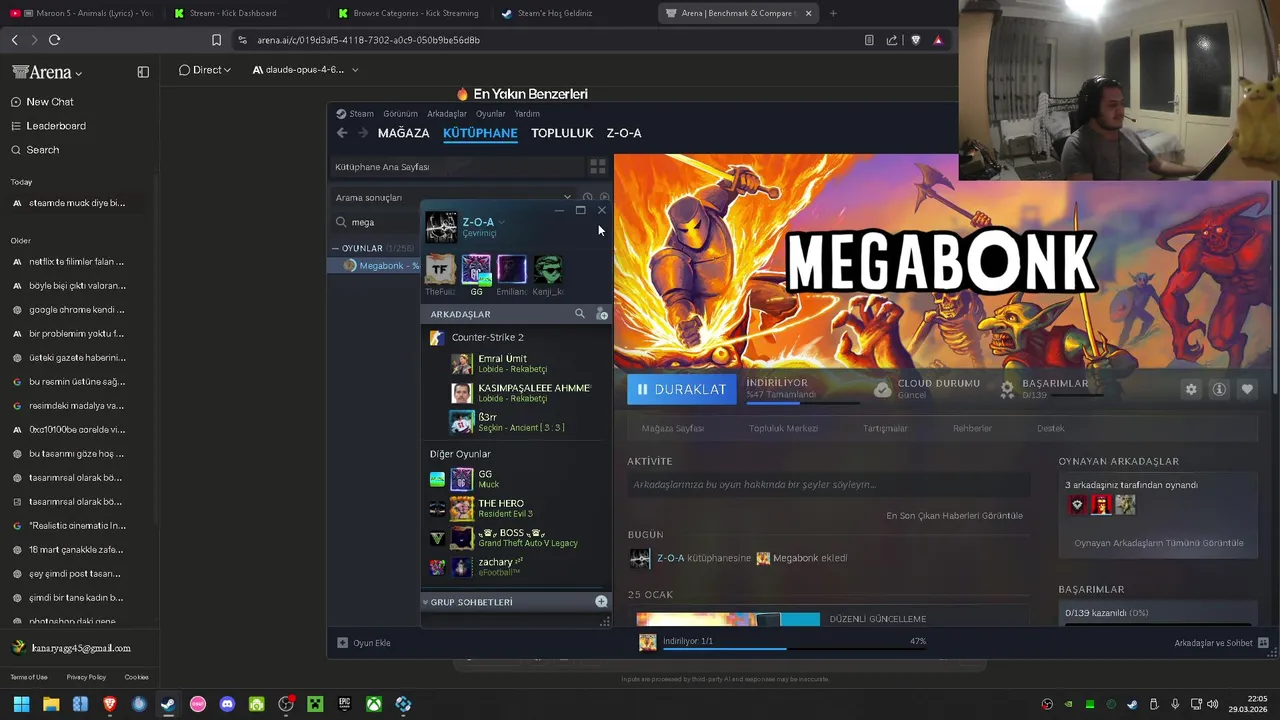This screenshot has height=720, width=1280.
Task: Click Oynayan Arkadaşların Tümünü Görüntüle link
Action: tap(1159, 543)
